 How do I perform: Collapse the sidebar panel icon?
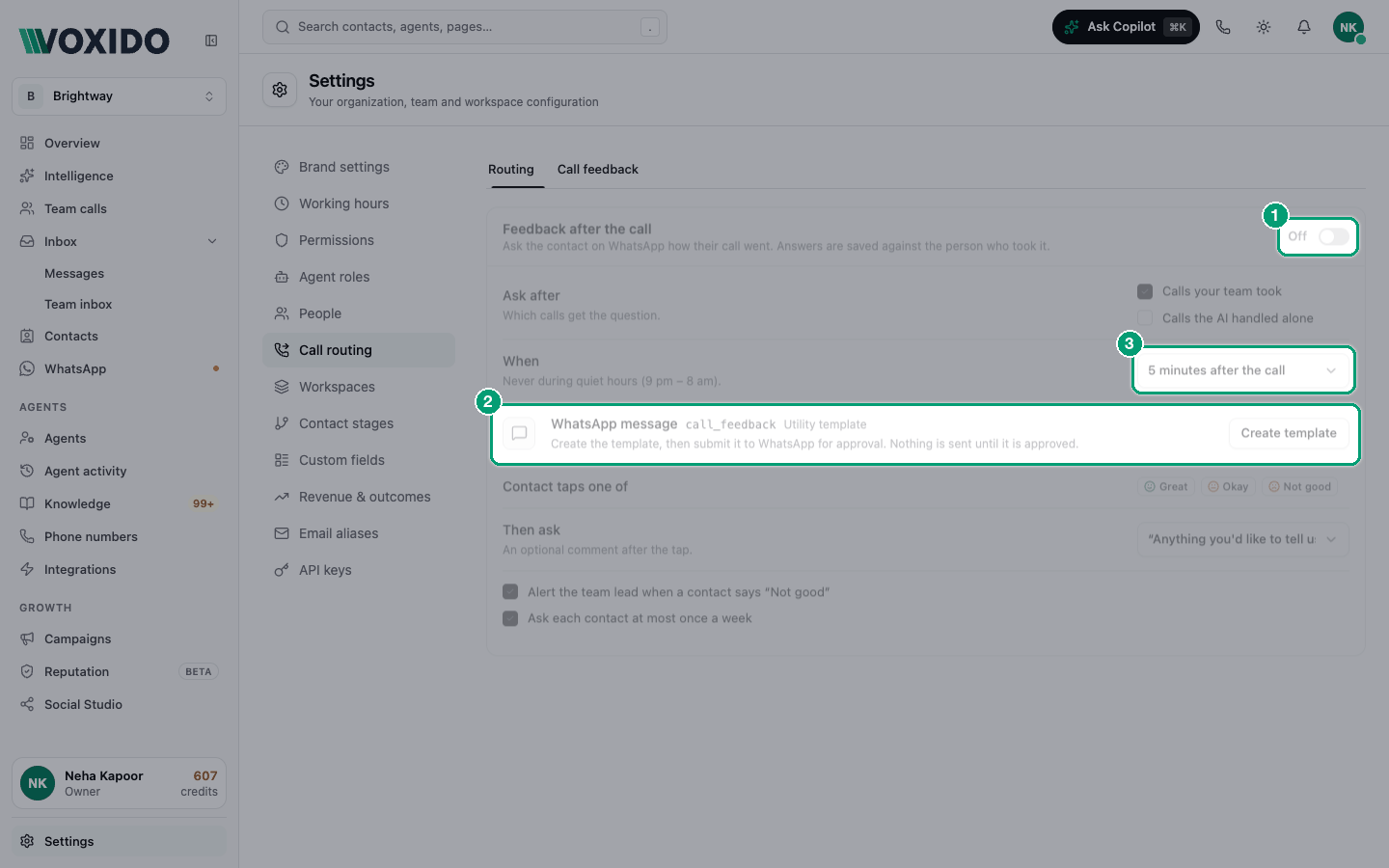click(x=211, y=41)
